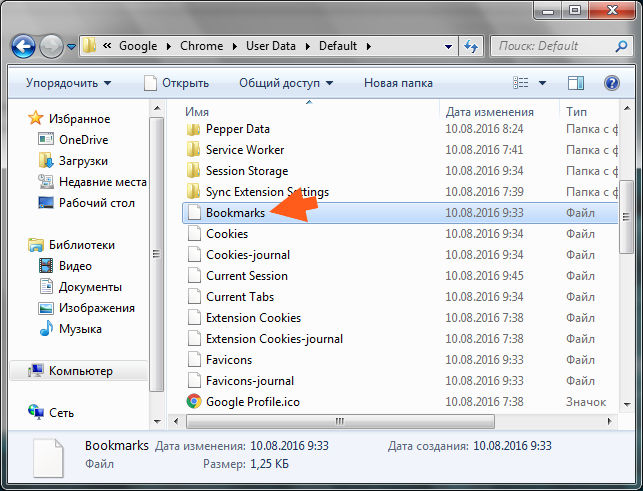The image size is (643, 491).
Task: Change view with the view mode icon
Action: (x=521, y=83)
